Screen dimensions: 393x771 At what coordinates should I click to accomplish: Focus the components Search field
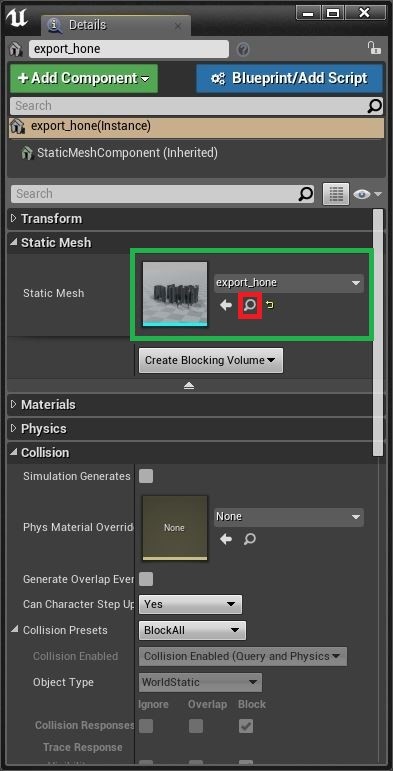[189, 106]
